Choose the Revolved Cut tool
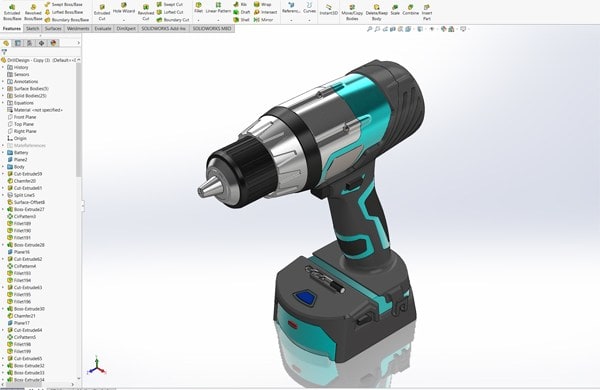Image resolution: width=600 pixels, height=390 pixels. point(145,12)
